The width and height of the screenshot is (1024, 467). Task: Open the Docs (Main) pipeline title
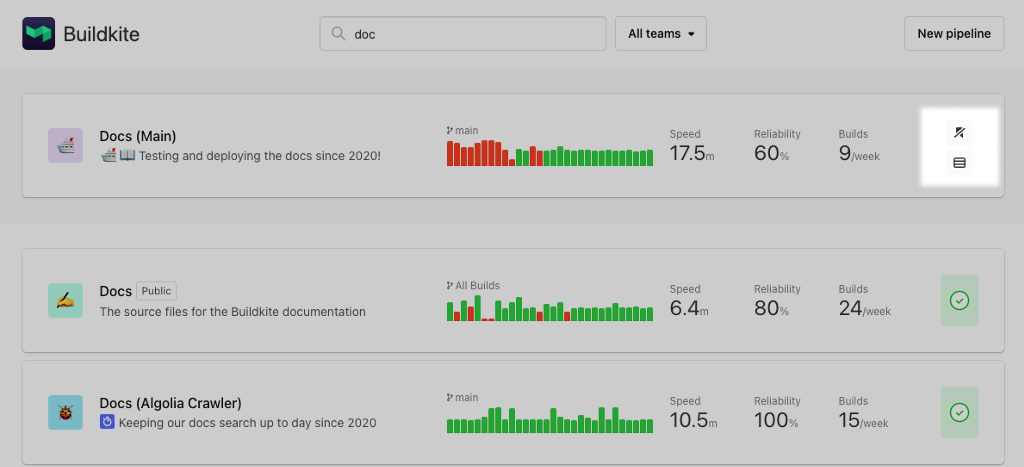pyautogui.click(x=138, y=137)
